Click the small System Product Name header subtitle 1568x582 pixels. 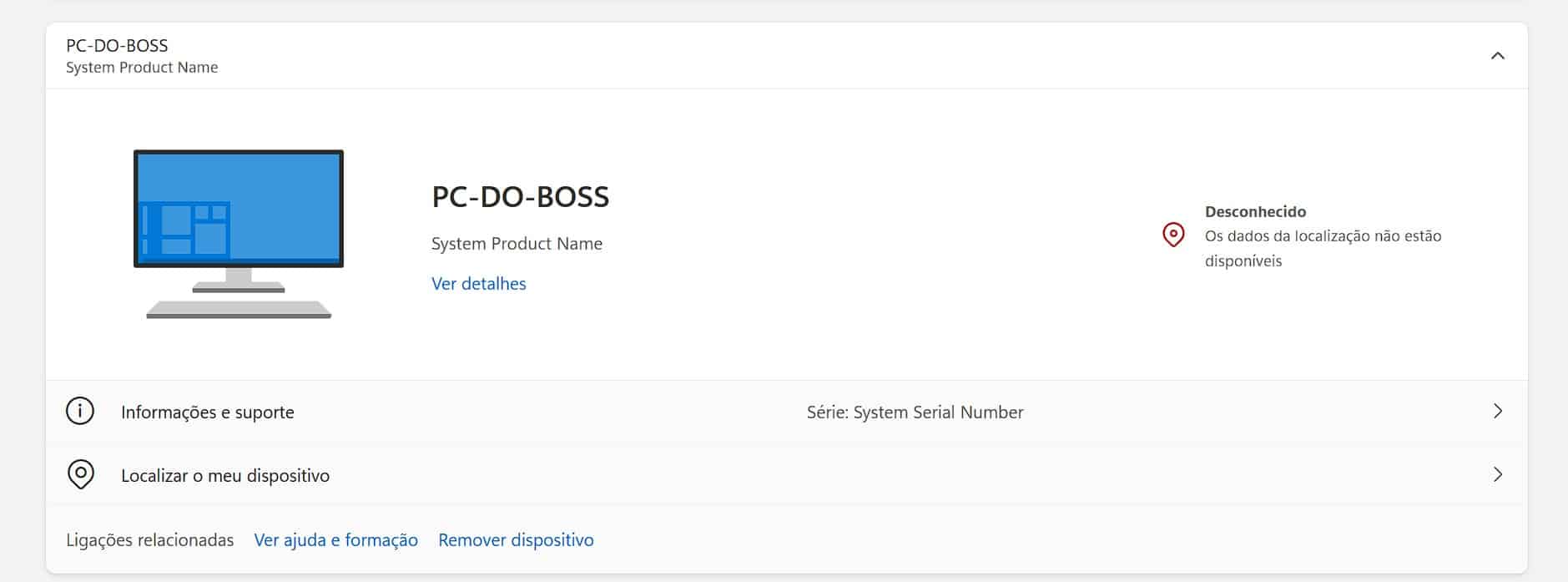142,68
